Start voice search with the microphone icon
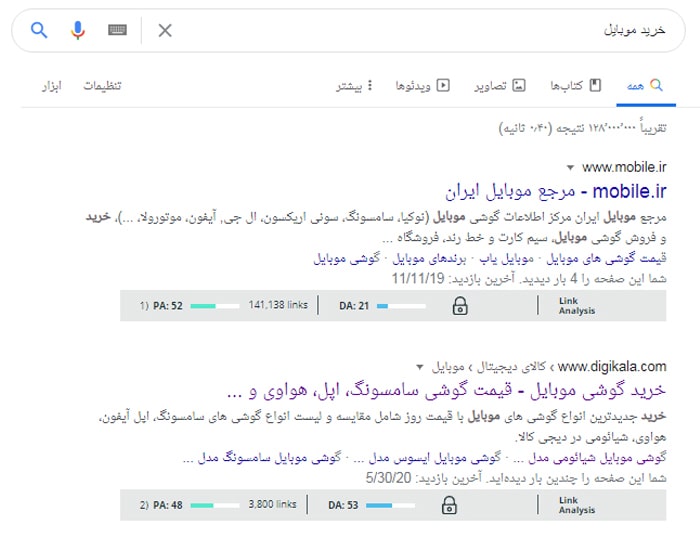This screenshot has height=546, width=700. coord(78,30)
